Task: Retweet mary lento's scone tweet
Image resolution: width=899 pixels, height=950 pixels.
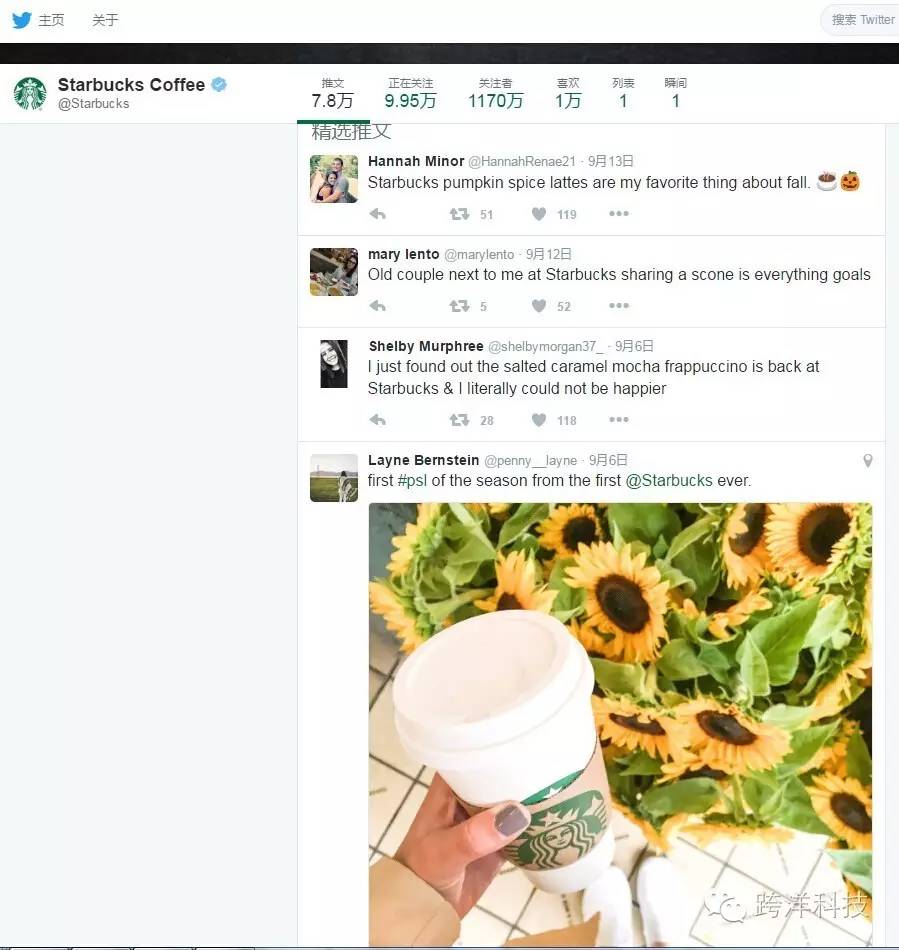Action: tap(459, 306)
